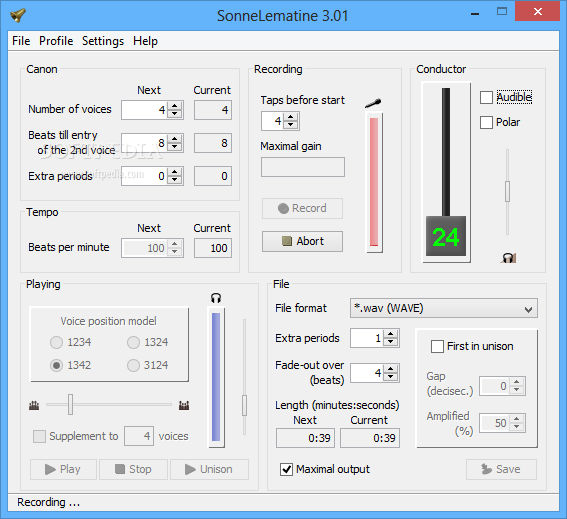Click the blue playing level meter
The height and width of the screenshot is (519, 567).
click(x=216, y=378)
